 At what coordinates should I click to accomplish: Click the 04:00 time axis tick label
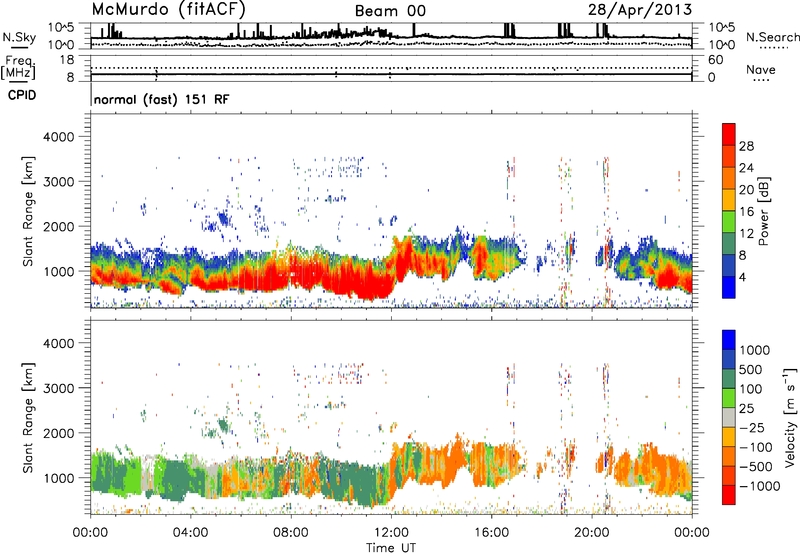click(x=190, y=533)
